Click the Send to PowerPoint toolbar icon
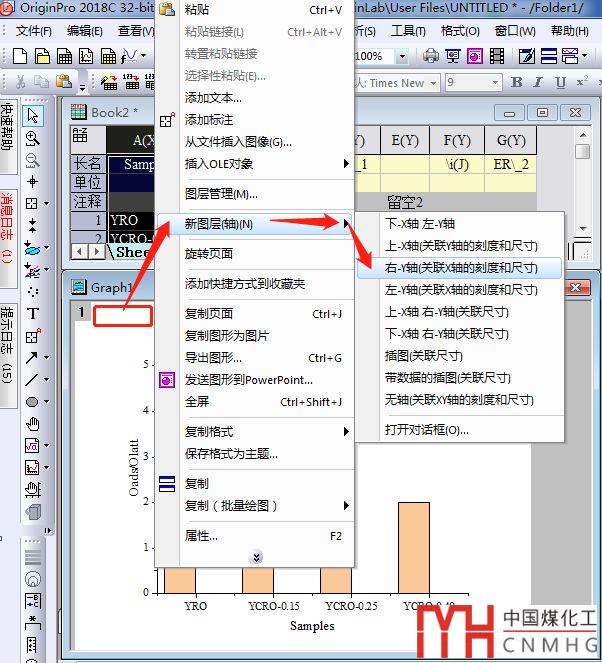 pyautogui.click(x=475, y=56)
